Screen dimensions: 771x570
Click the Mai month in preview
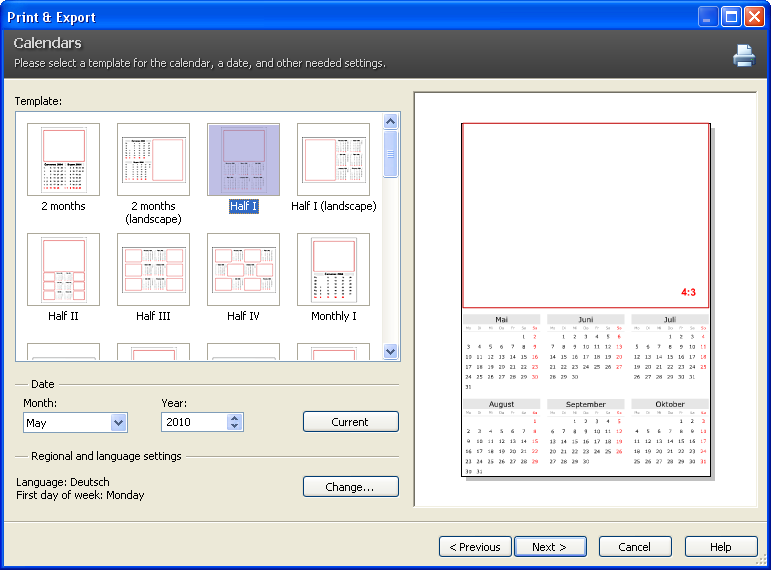click(502, 353)
